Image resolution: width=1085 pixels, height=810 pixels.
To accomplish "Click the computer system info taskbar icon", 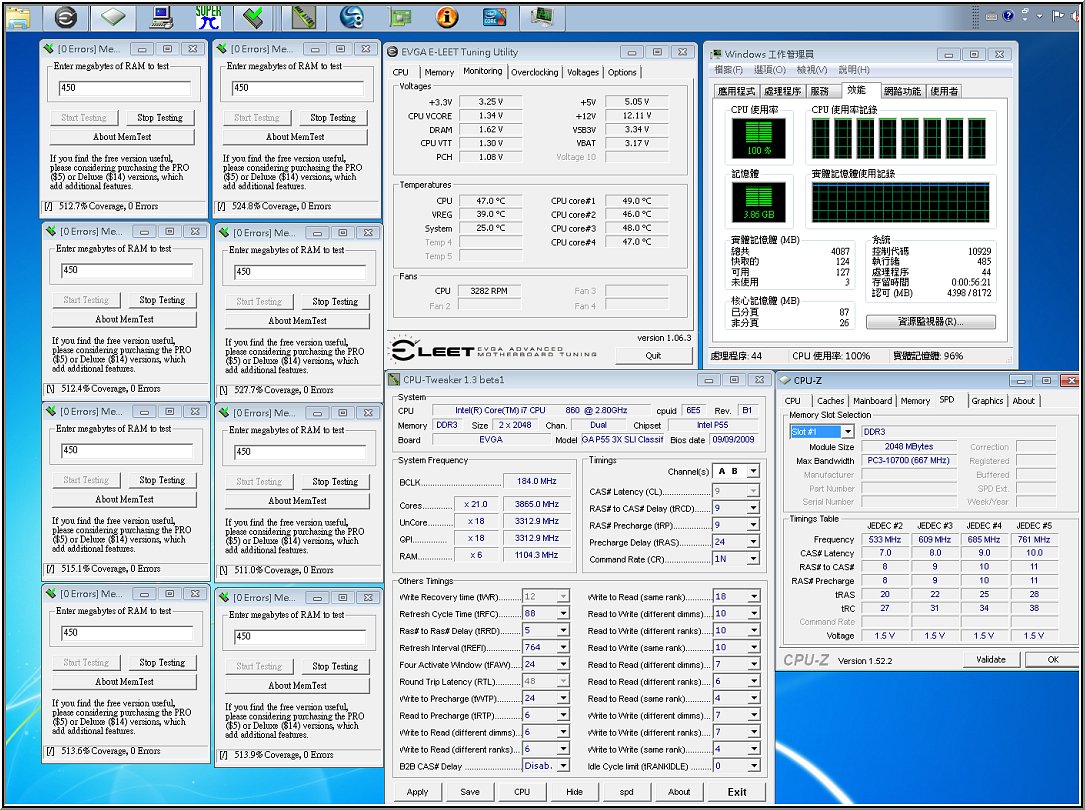I will (x=161, y=17).
